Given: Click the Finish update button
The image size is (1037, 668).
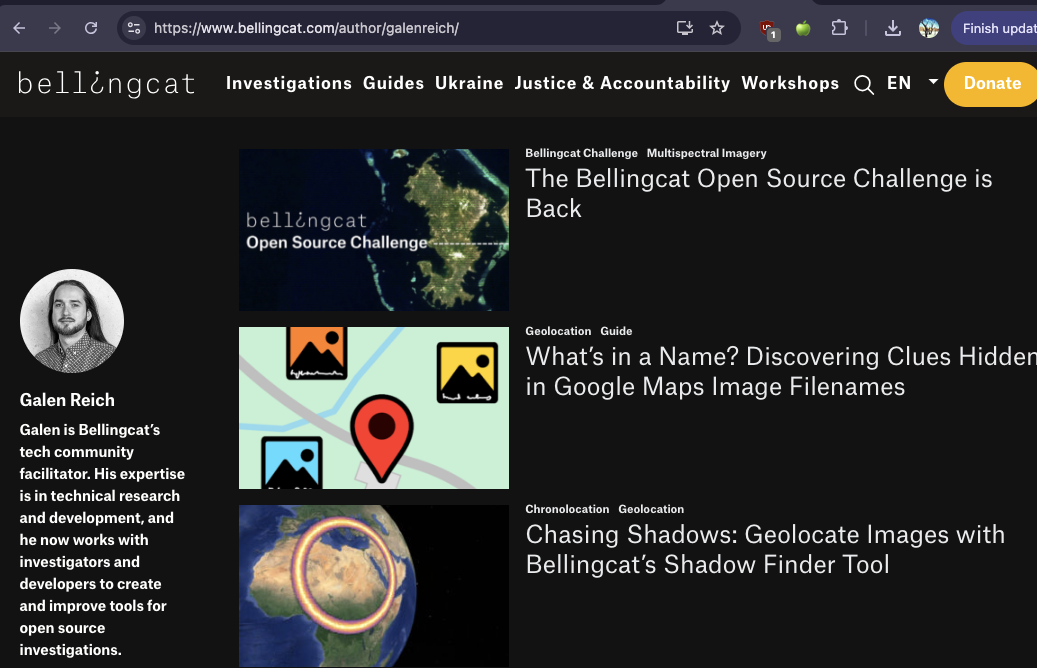Looking at the screenshot, I should pos(997,28).
